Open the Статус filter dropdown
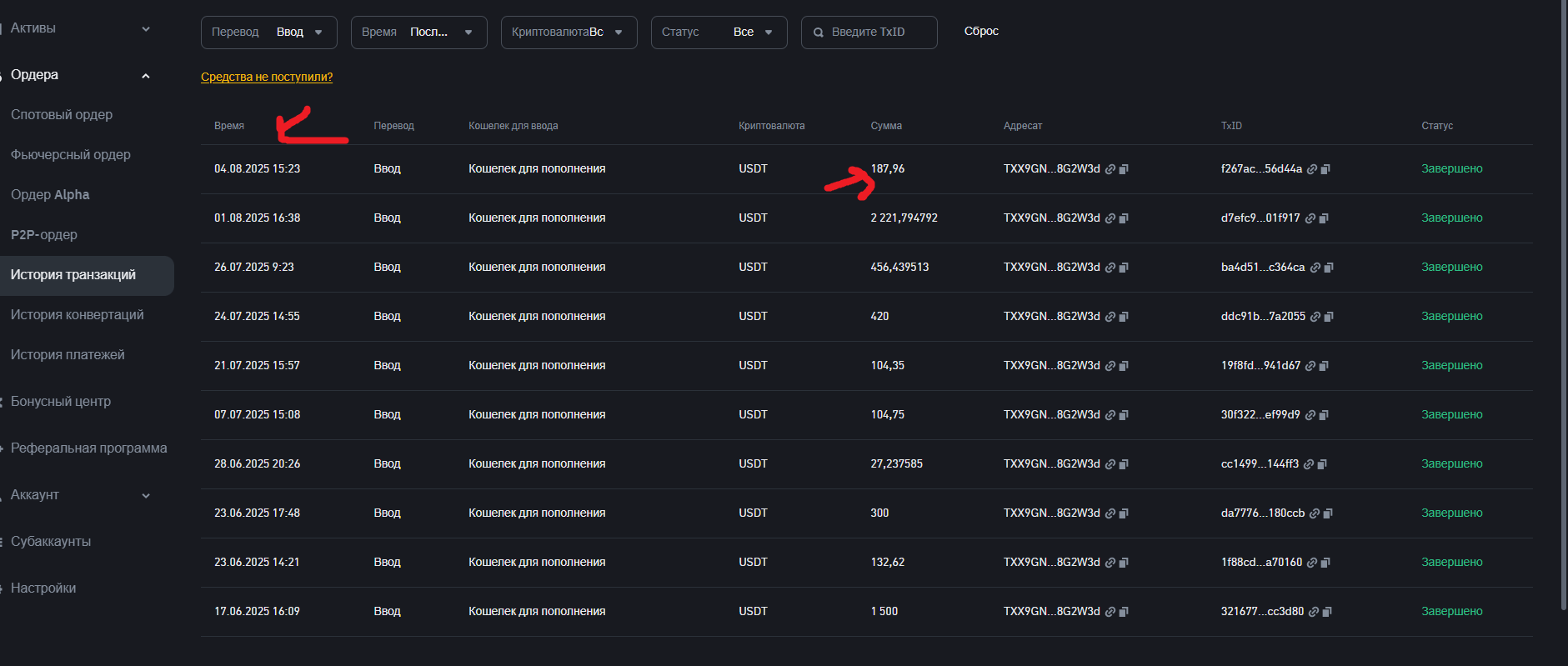The height and width of the screenshot is (666, 1568). pyautogui.click(x=719, y=33)
